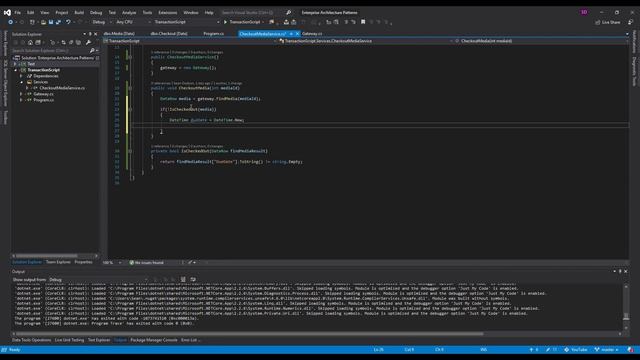Image resolution: width=640 pixels, height=360 pixels.
Task: Open the TransactionScript startup project dropdown
Action: [187, 22]
